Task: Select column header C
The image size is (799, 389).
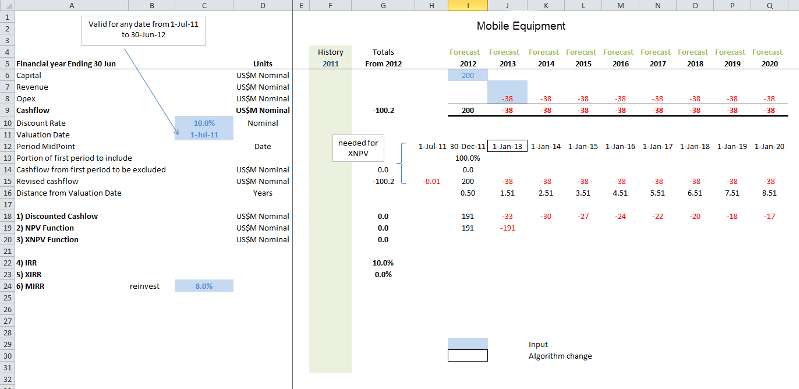Action: (x=204, y=6)
